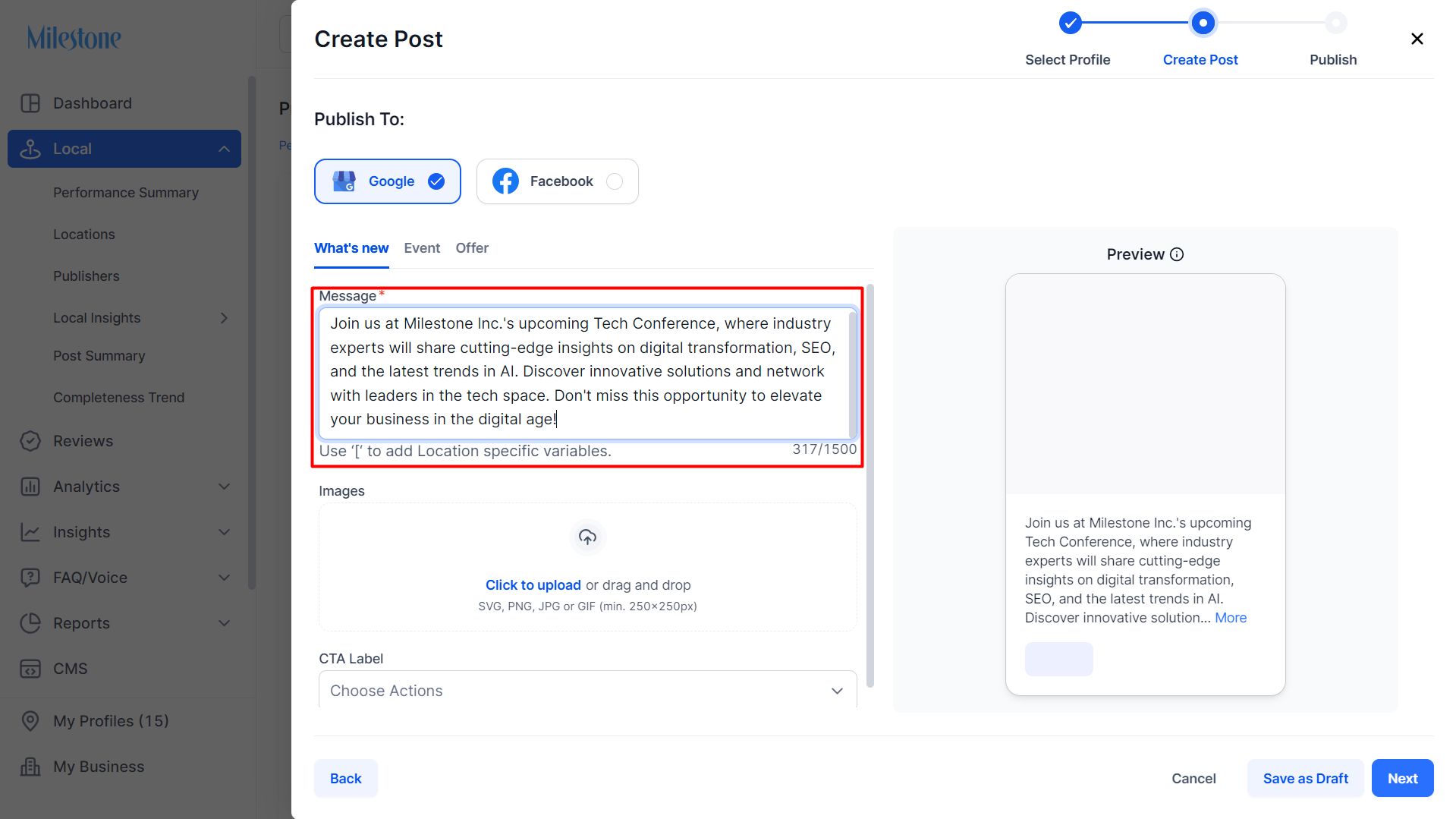Click the My Business building icon

pos(30,767)
